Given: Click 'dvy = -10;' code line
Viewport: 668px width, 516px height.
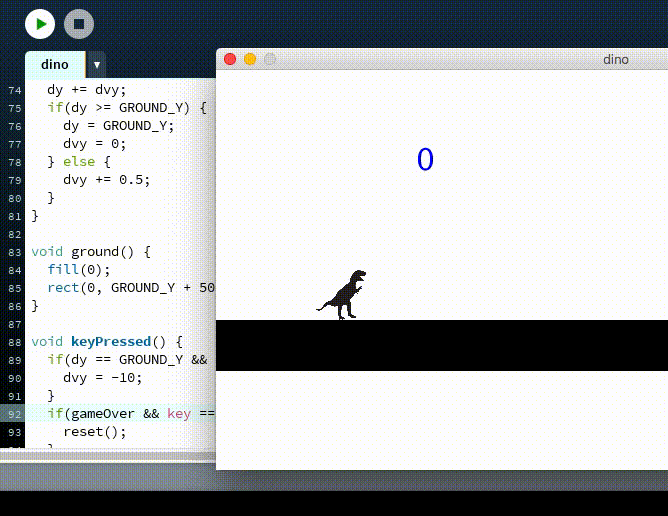Looking at the screenshot, I should pos(102,378).
